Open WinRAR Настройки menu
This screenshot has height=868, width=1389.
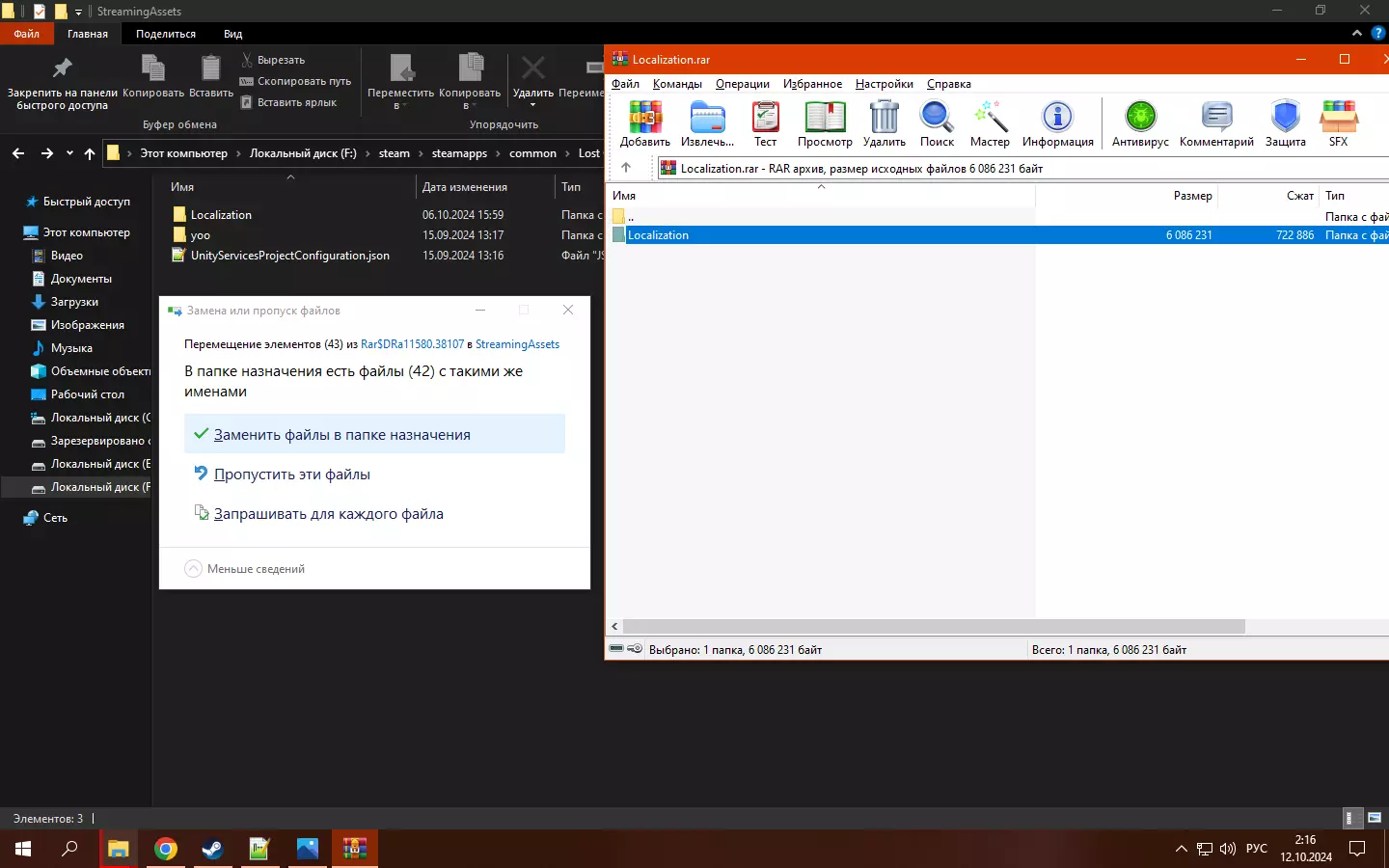pyautogui.click(x=884, y=84)
